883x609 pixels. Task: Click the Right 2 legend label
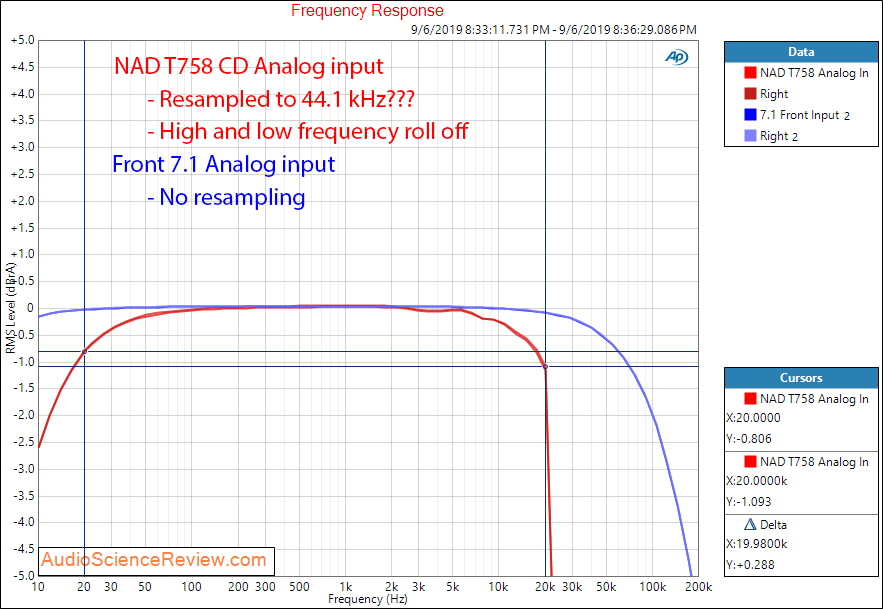point(779,136)
